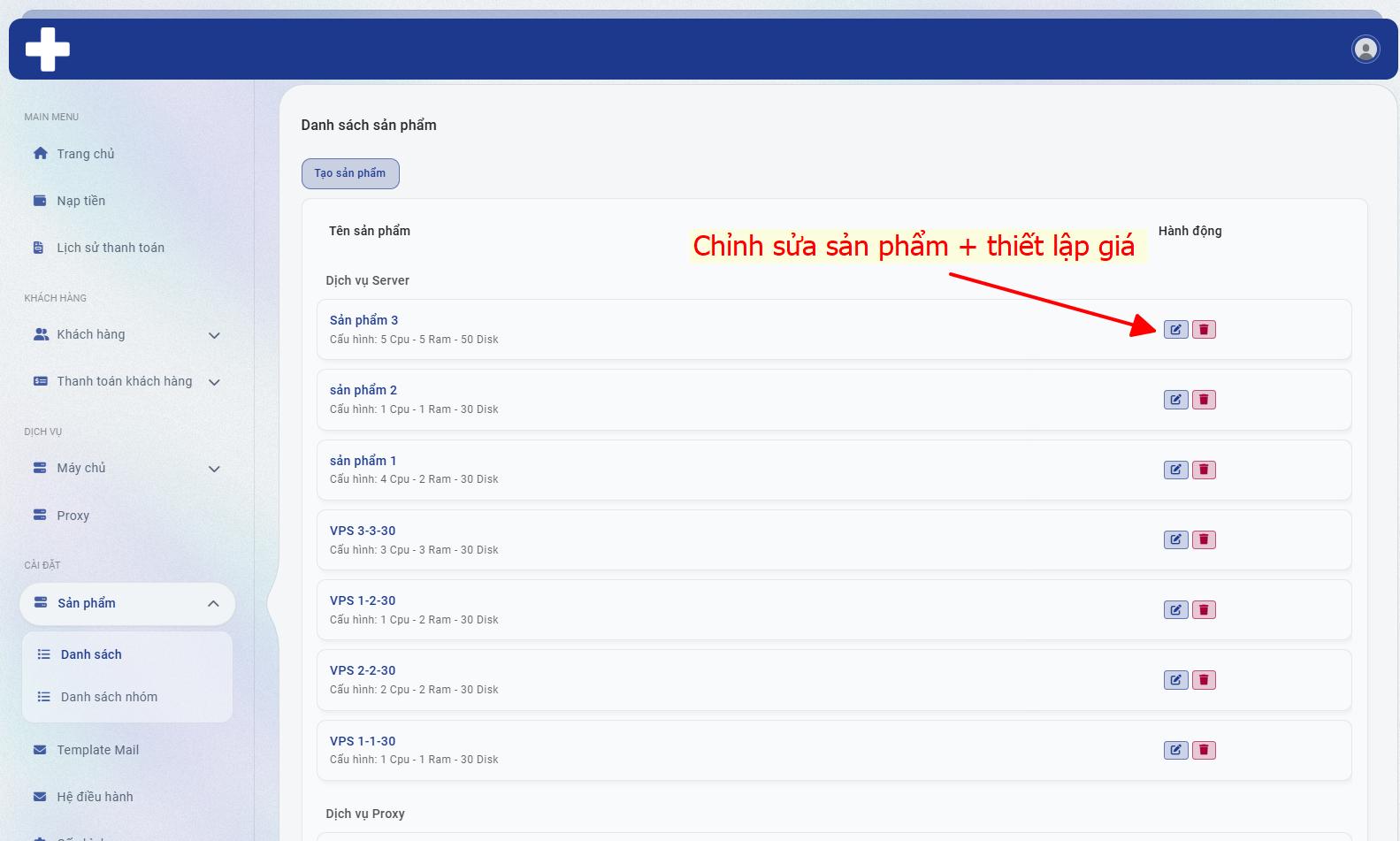Delete the VPS 1-1-30 product
Viewport: 1400px width, 841px height.
click(x=1204, y=750)
